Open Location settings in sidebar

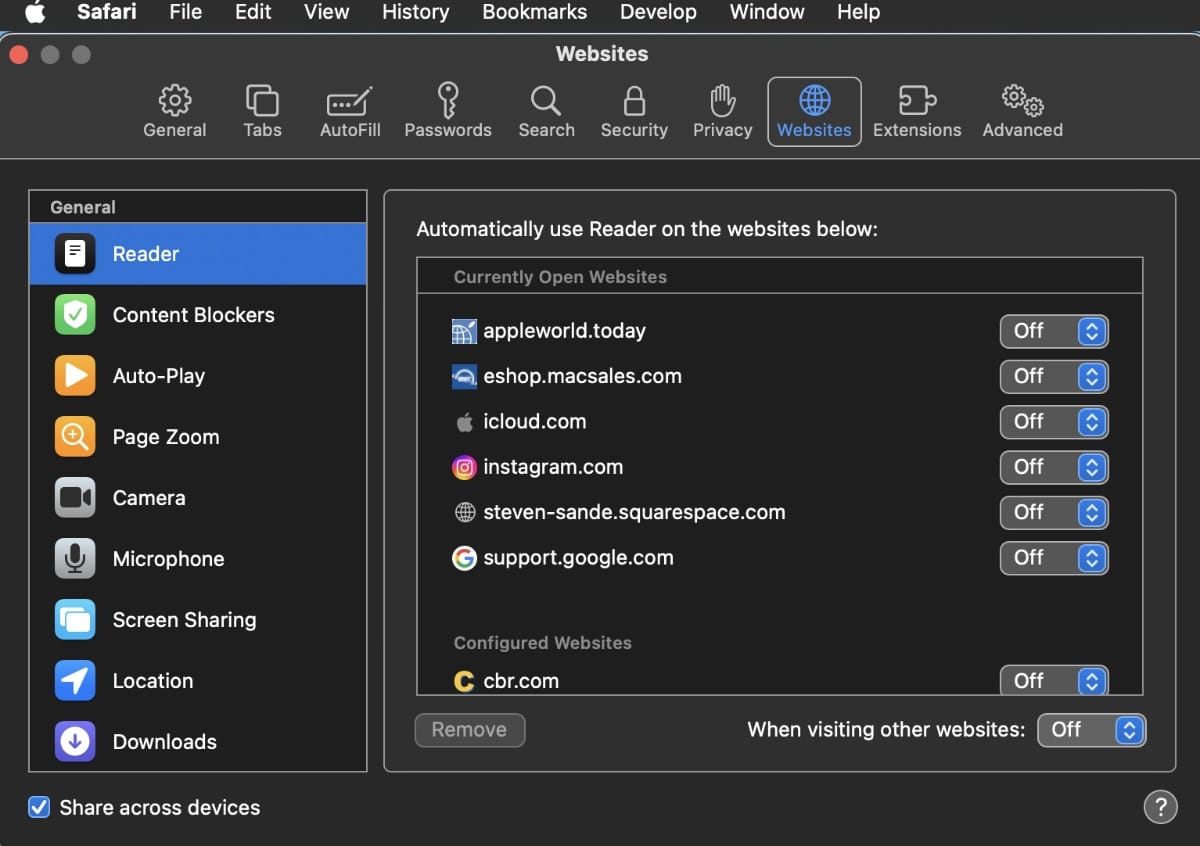[x=152, y=681]
